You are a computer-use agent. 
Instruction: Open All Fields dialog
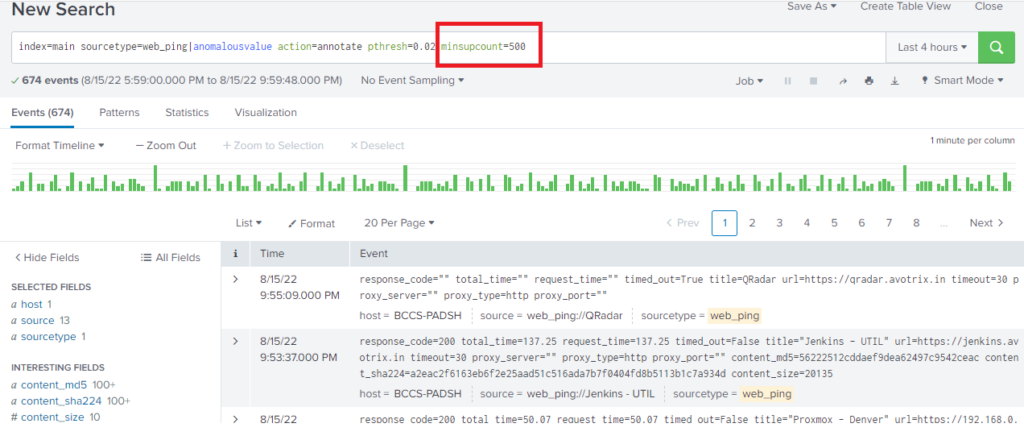coord(170,258)
